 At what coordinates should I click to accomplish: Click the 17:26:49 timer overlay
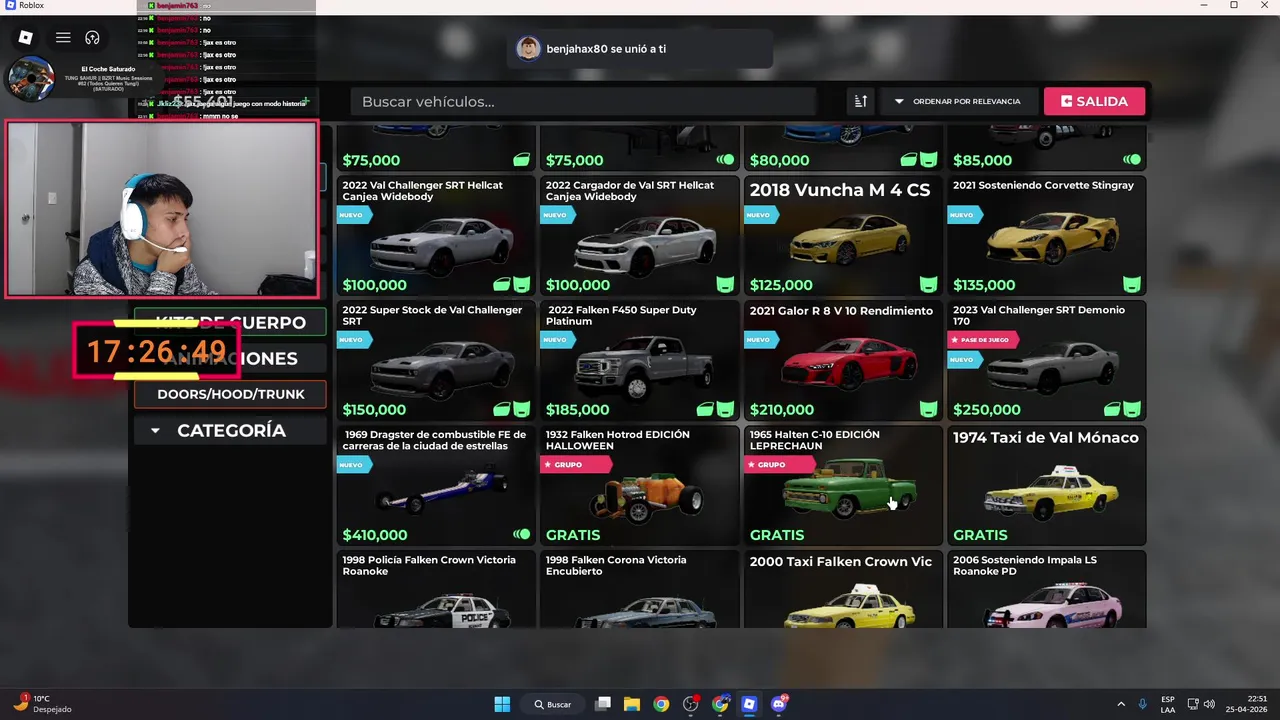pos(157,351)
